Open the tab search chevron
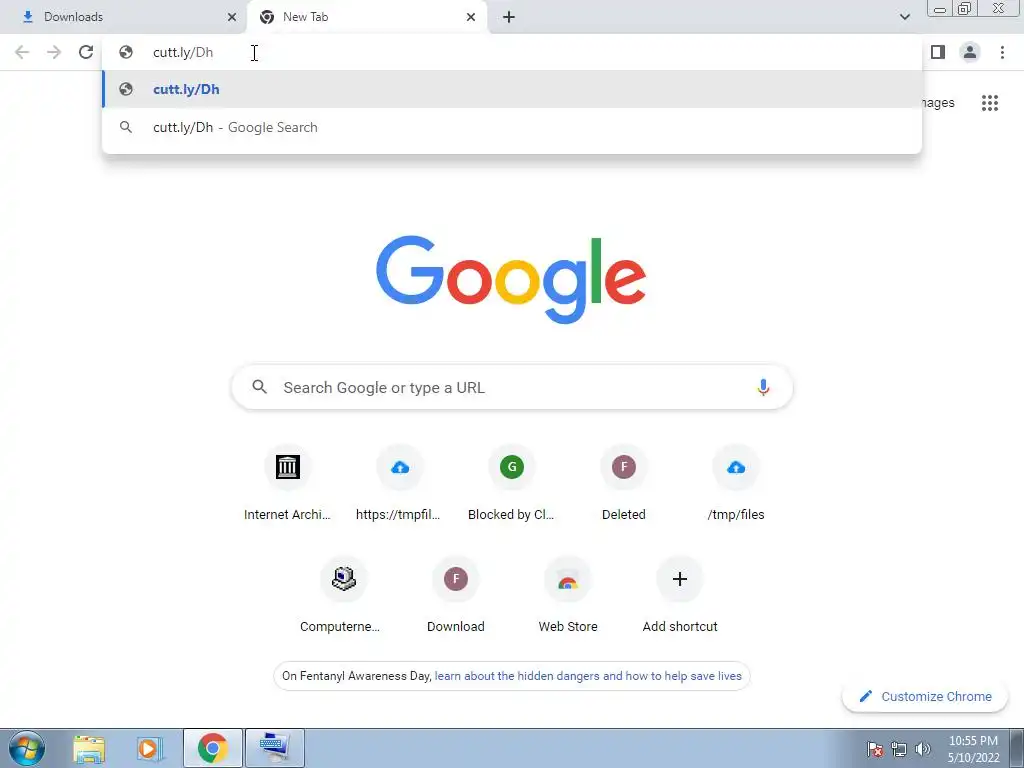 click(904, 17)
